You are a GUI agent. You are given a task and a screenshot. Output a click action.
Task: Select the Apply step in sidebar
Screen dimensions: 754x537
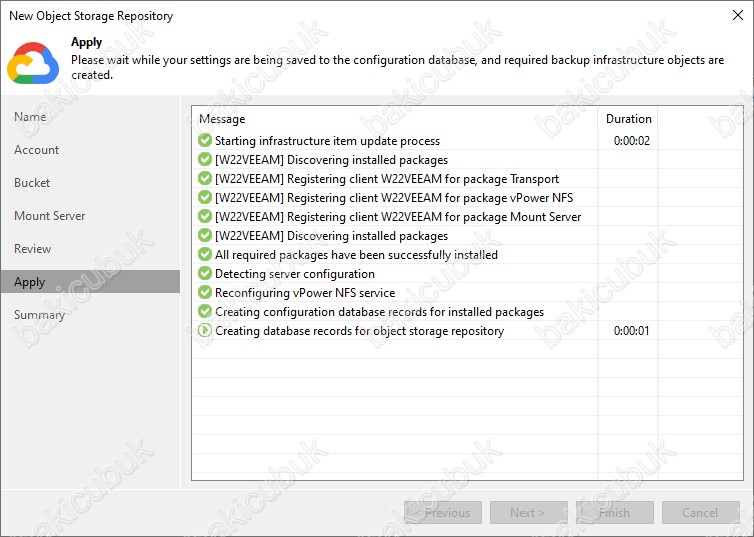coord(90,282)
